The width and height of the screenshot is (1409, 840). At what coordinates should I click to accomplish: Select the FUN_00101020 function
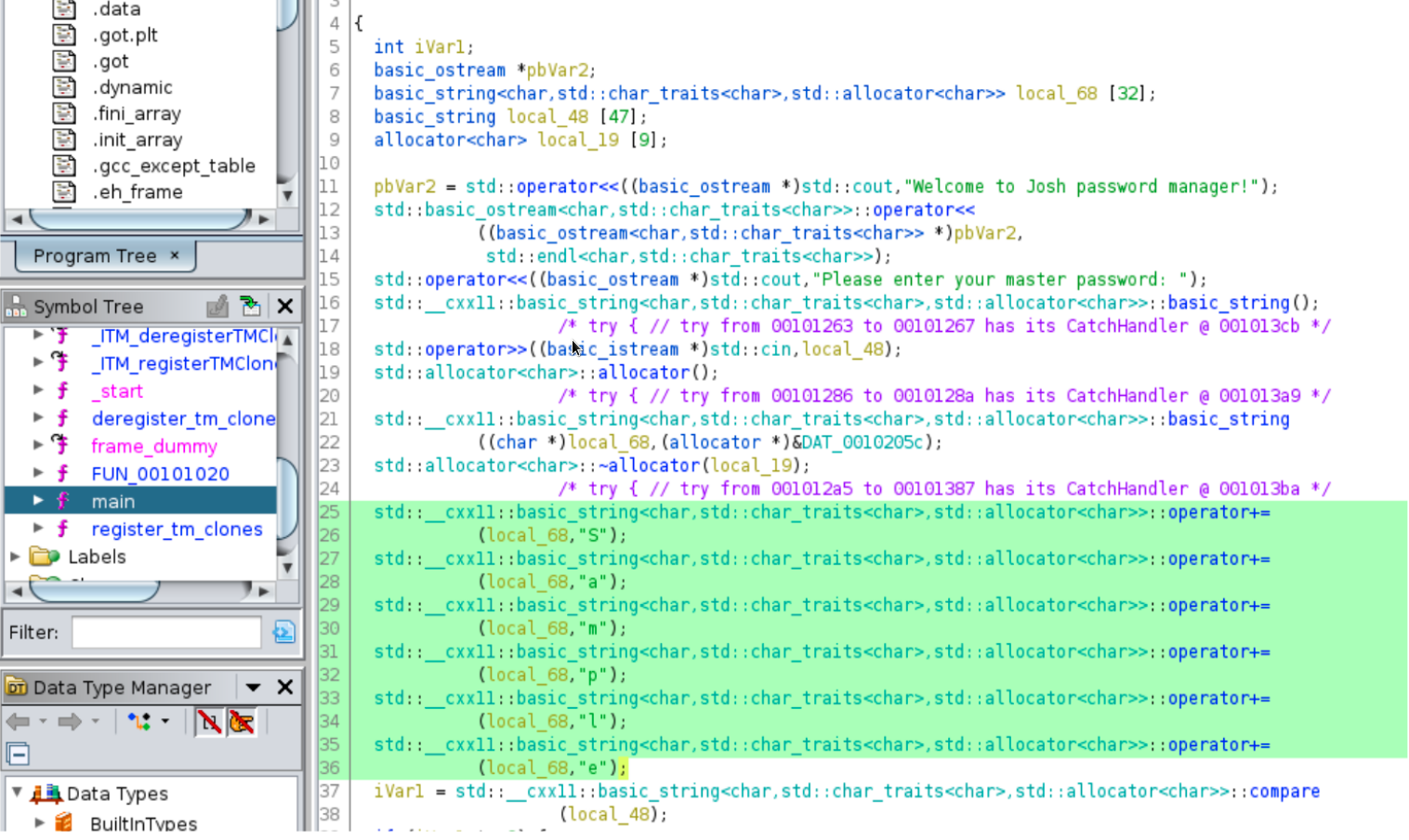click(160, 474)
